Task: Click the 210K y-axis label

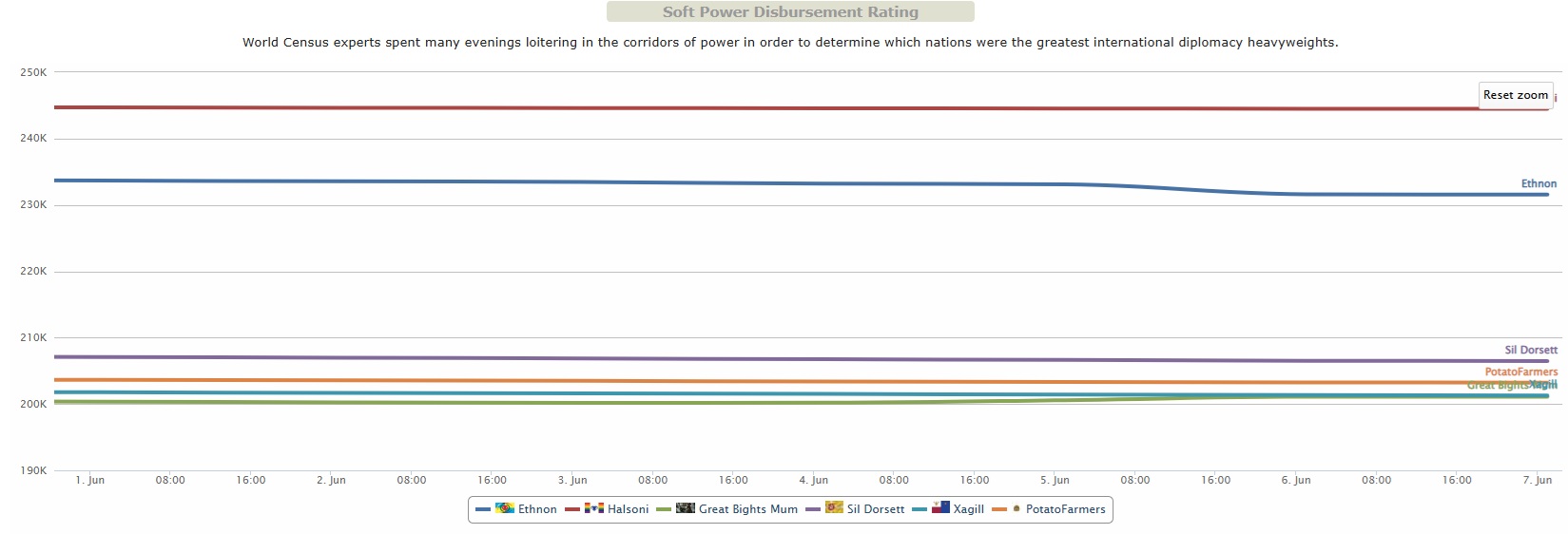Action: point(33,338)
